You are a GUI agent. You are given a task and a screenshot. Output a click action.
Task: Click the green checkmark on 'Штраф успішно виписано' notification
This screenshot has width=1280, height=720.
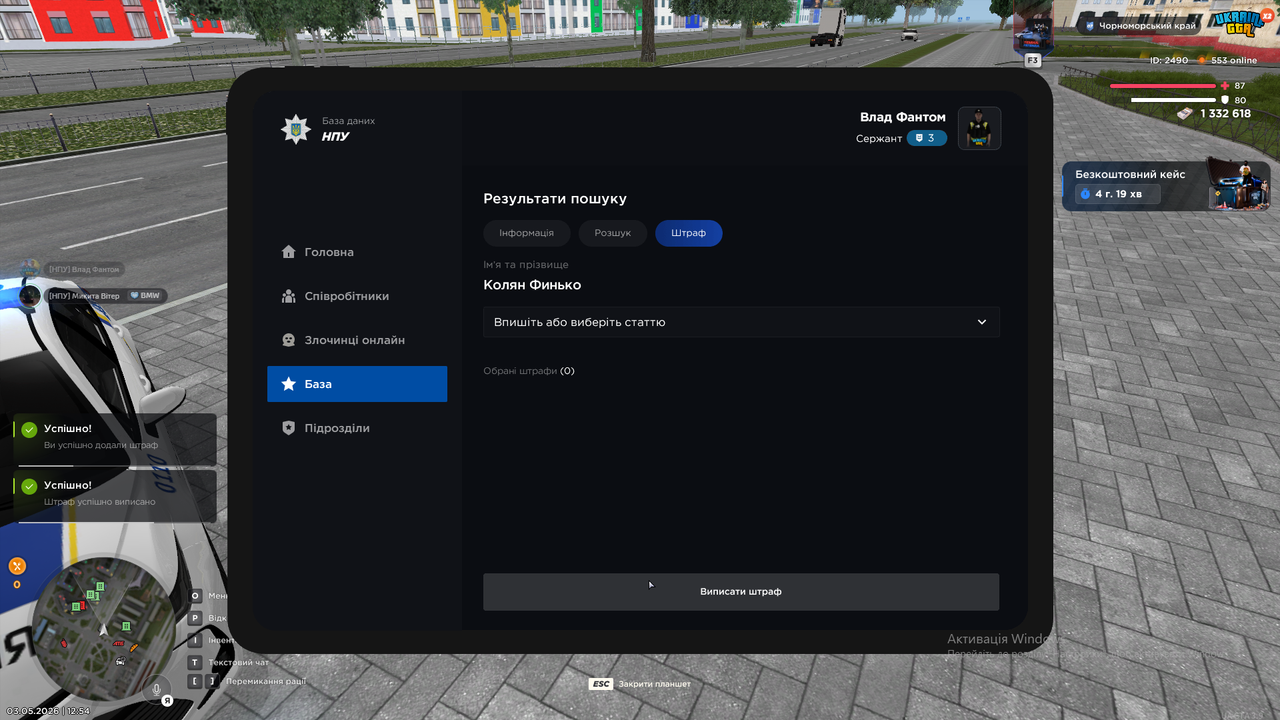[29, 486]
